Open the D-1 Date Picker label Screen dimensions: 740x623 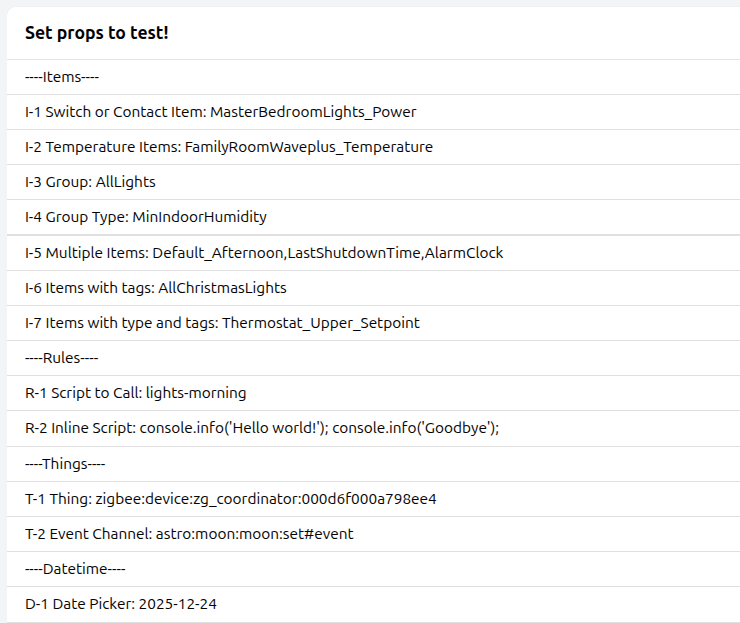pos(79,604)
